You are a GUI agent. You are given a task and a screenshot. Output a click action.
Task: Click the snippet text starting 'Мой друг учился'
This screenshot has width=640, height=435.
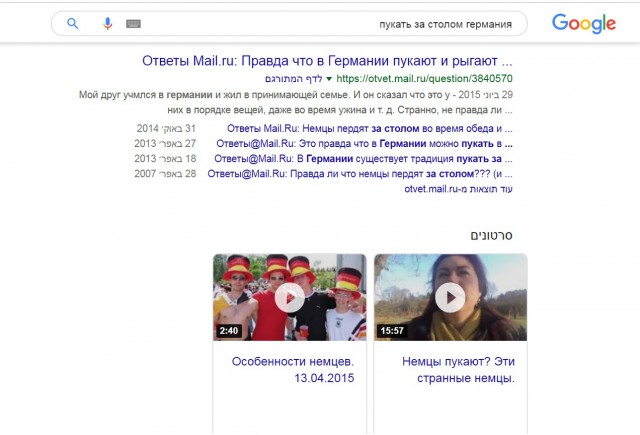(x=296, y=102)
